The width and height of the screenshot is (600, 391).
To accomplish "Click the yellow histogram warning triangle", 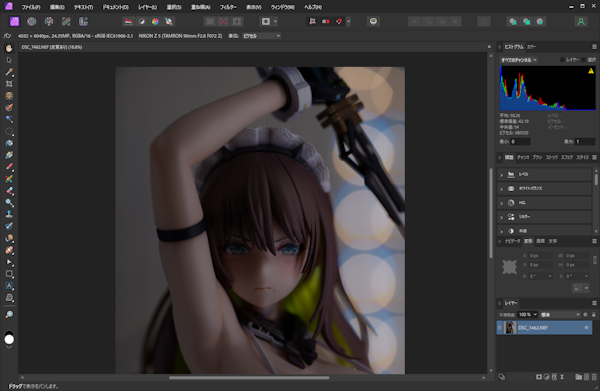I will coord(591,71).
